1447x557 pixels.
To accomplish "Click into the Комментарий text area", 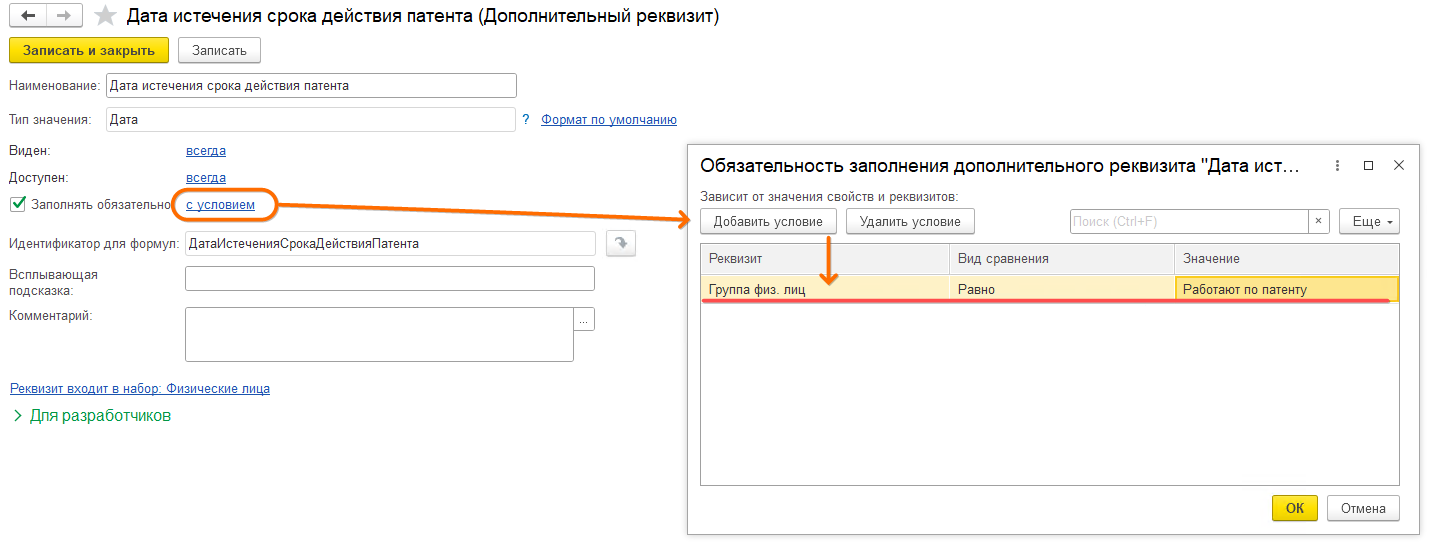I will point(379,334).
